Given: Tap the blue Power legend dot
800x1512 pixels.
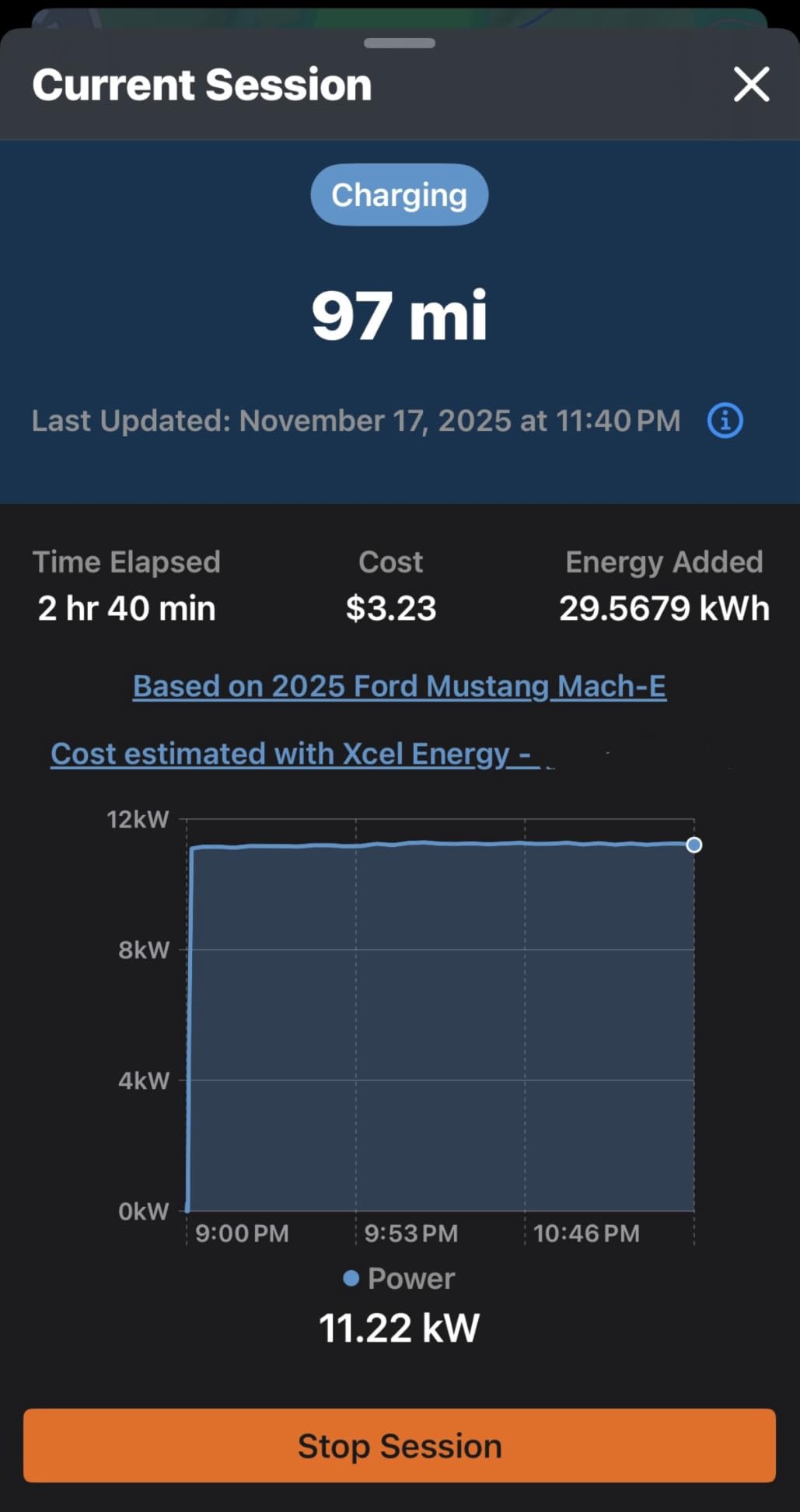Looking at the screenshot, I should click(351, 1278).
